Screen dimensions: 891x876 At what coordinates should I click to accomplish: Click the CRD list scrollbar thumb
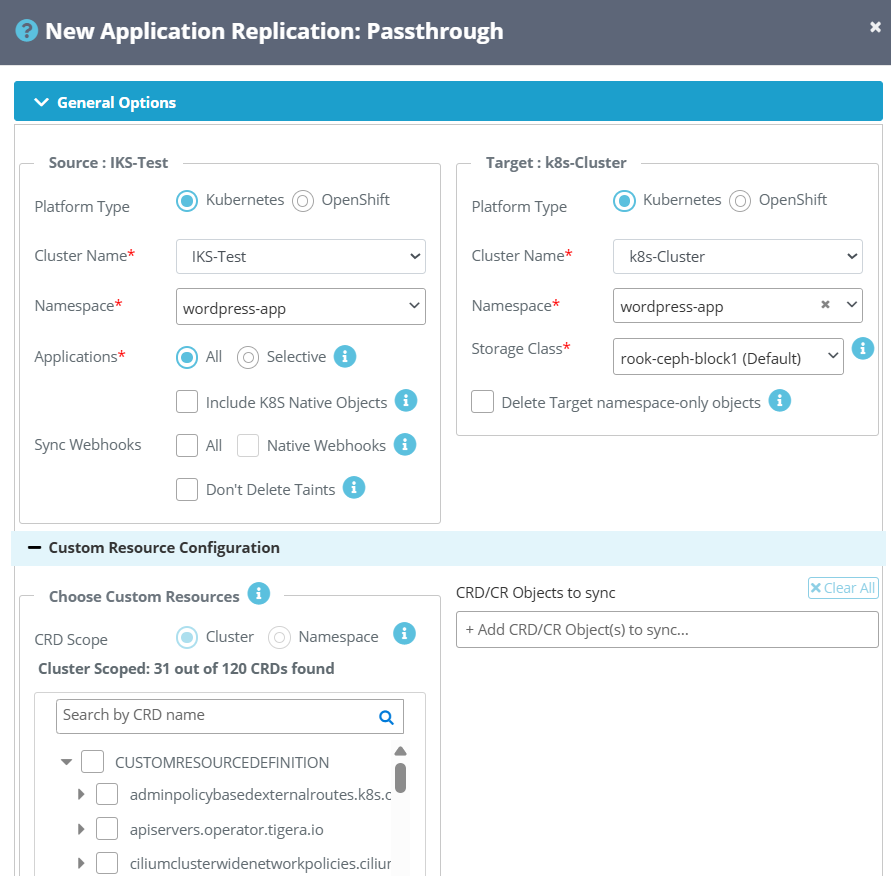(x=401, y=778)
